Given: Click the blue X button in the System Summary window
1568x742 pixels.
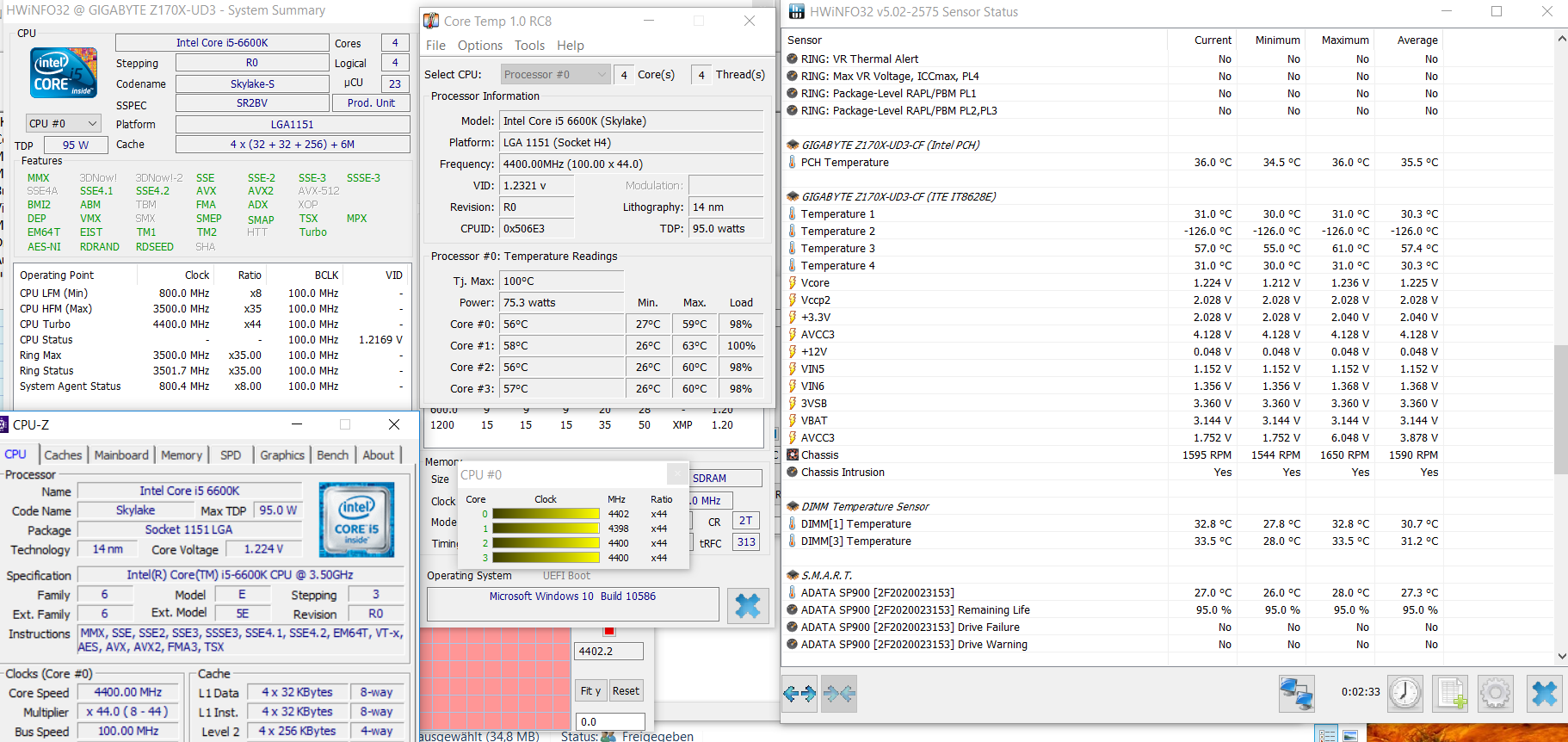Looking at the screenshot, I should point(748,606).
